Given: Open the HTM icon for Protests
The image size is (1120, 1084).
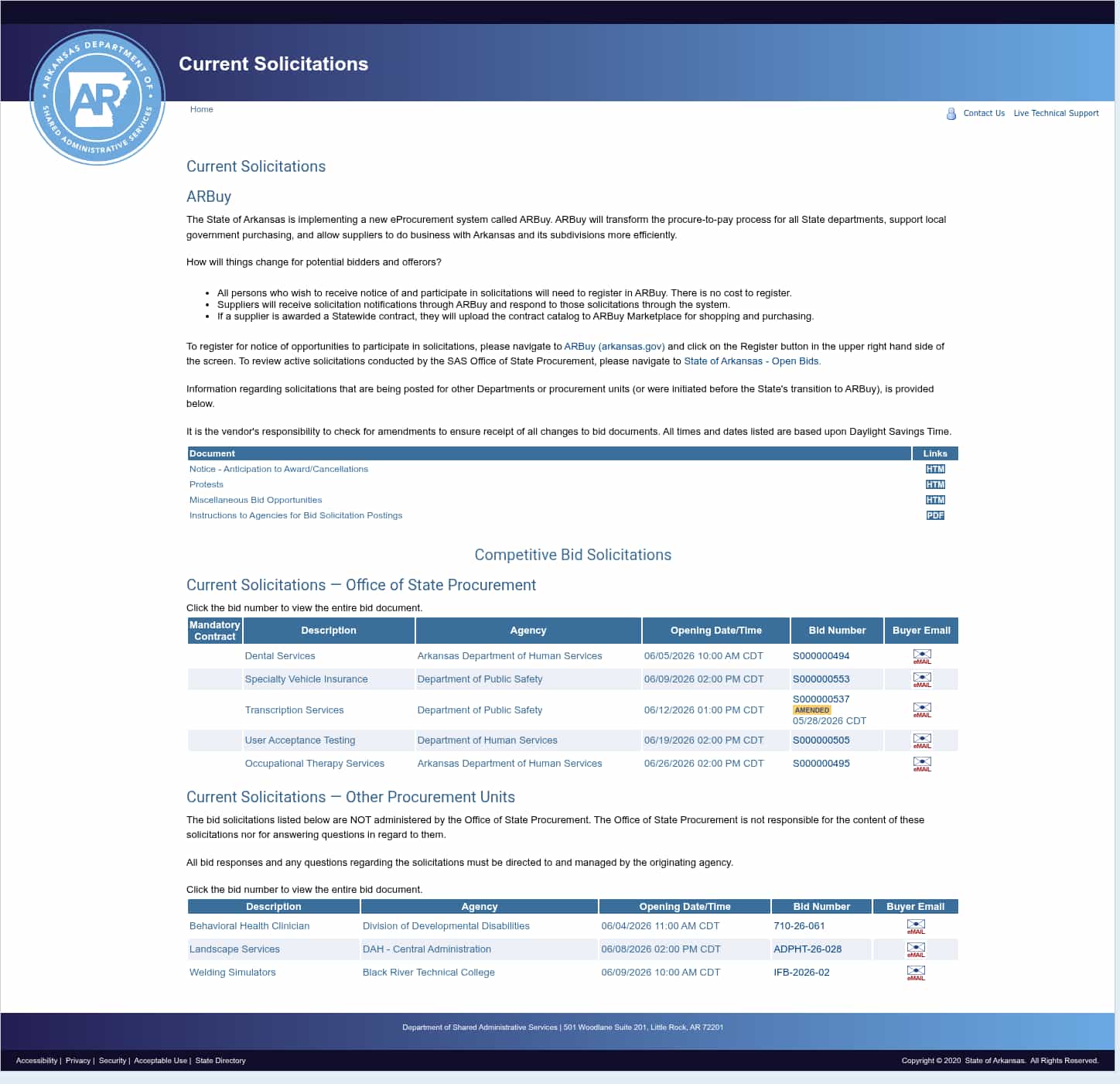Looking at the screenshot, I should click(x=935, y=484).
